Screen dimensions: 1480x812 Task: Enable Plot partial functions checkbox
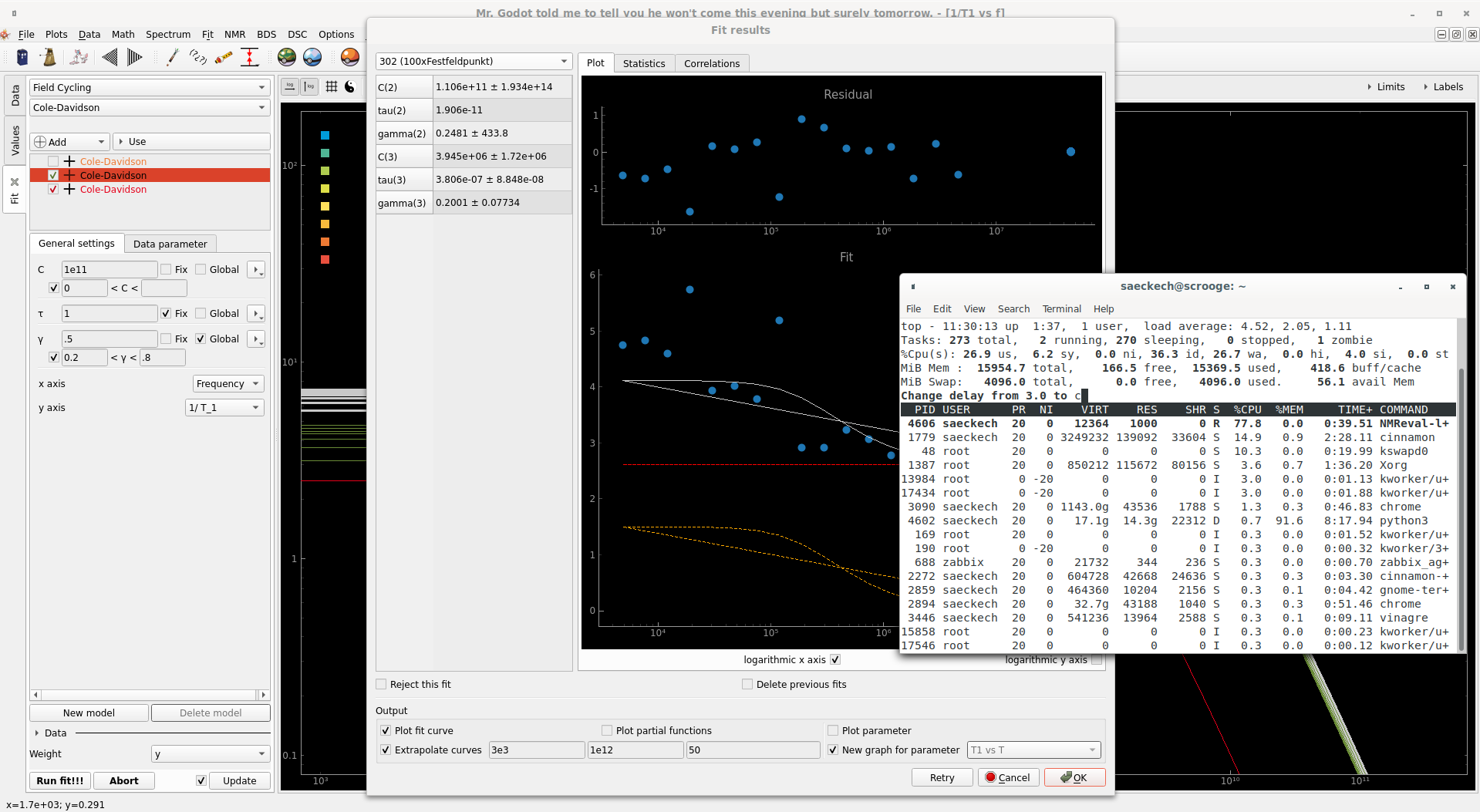tap(607, 730)
